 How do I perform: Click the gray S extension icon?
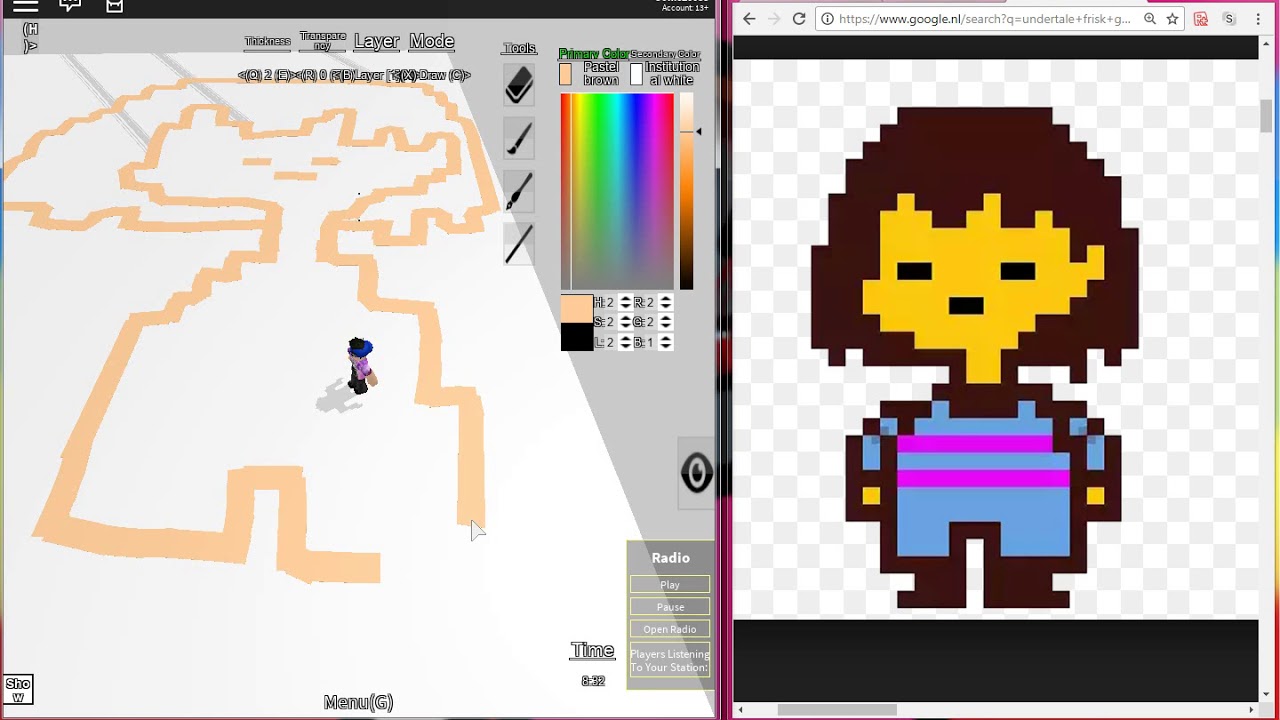point(1229,19)
